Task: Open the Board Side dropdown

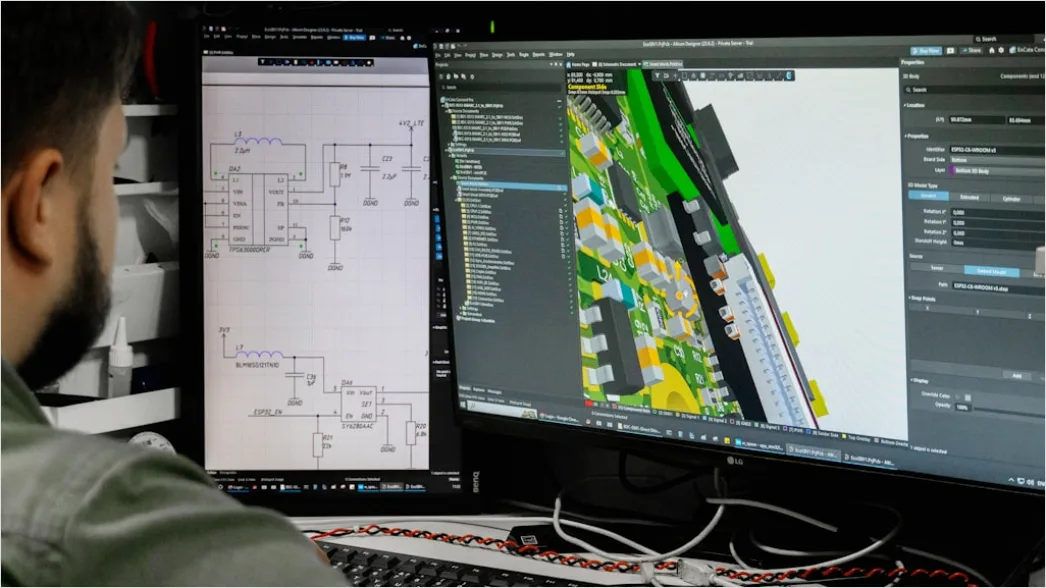Action: coord(997,160)
